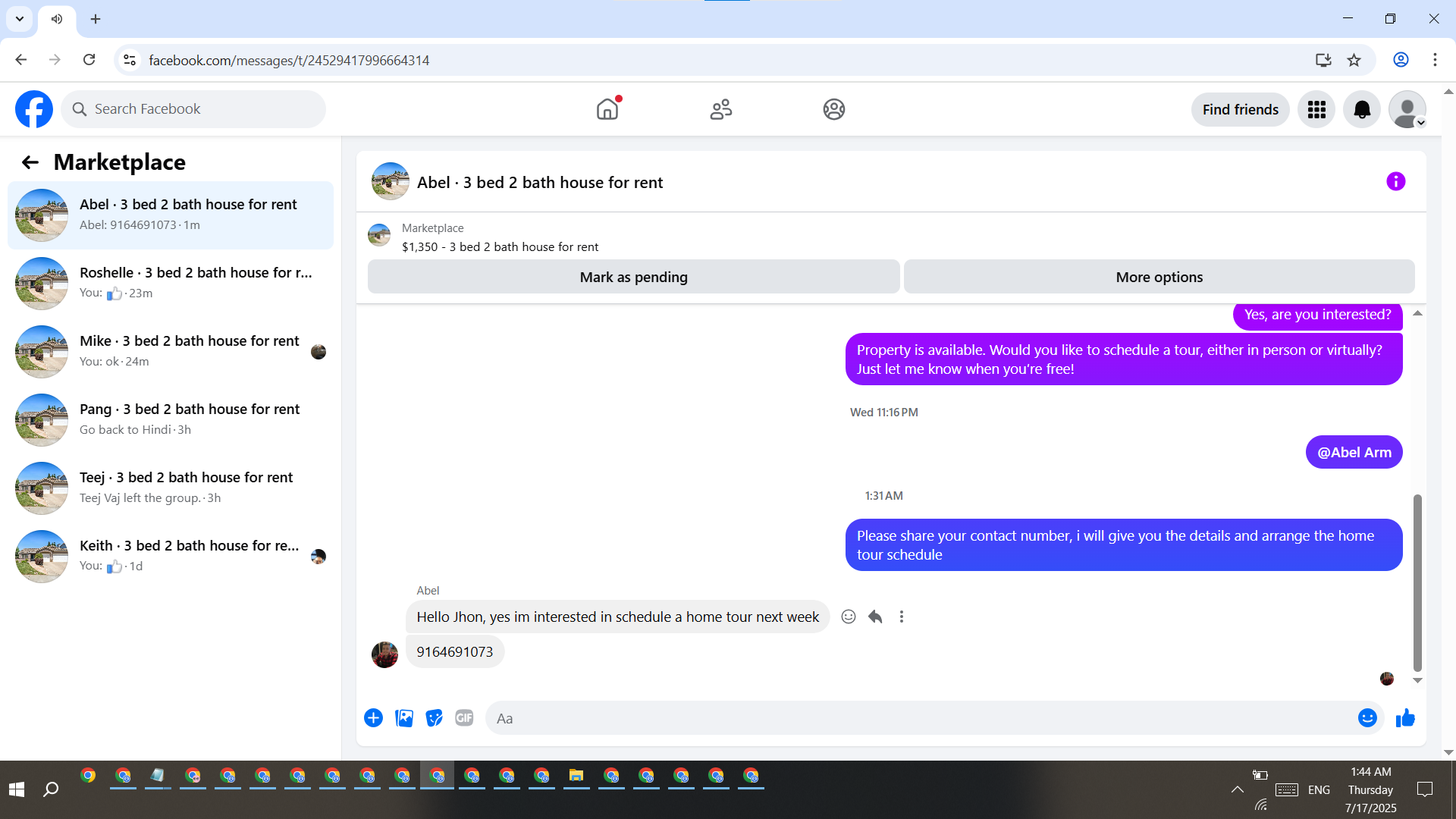The height and width of the screenshot is (819, 1456).
Task: Click Abel's profile picture beside message
Action: click(x=384, y=654)
